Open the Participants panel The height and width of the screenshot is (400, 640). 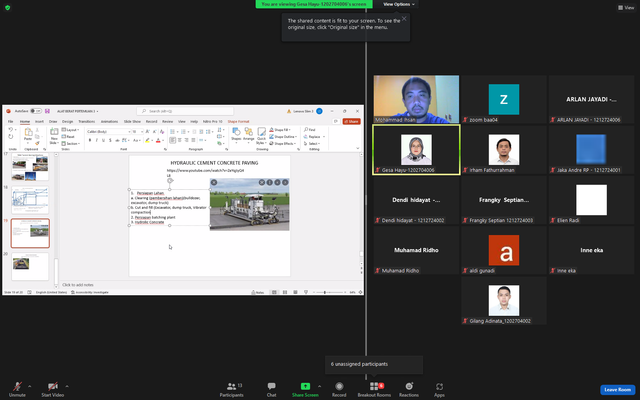pyautogui.click(x=231, y=389)
